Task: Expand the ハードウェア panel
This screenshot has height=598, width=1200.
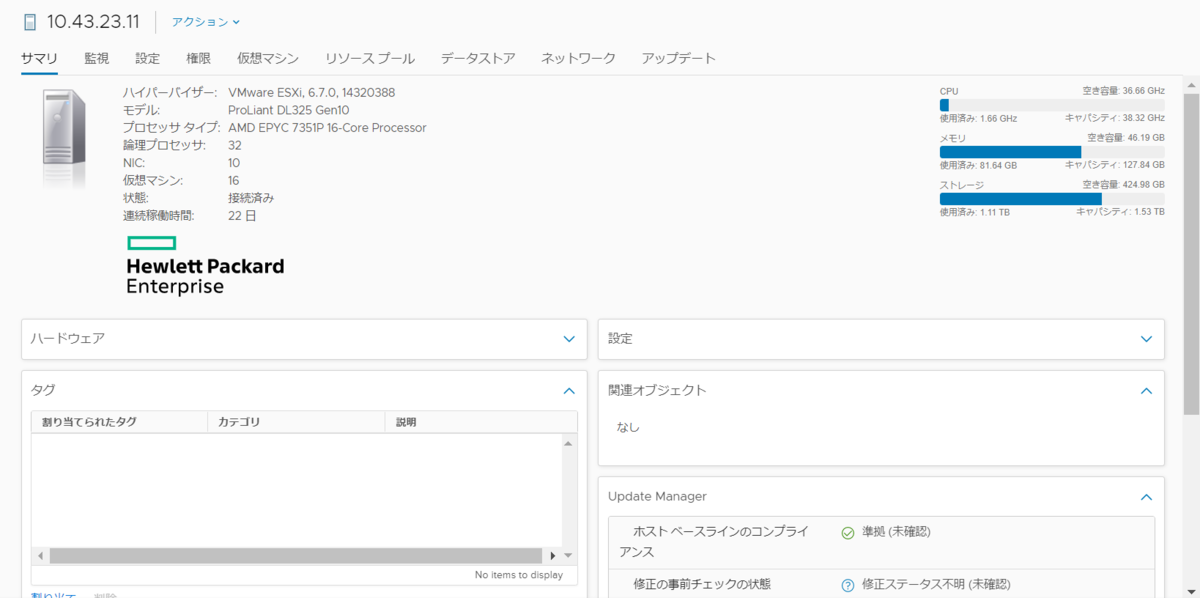Action: click(569, 339)
